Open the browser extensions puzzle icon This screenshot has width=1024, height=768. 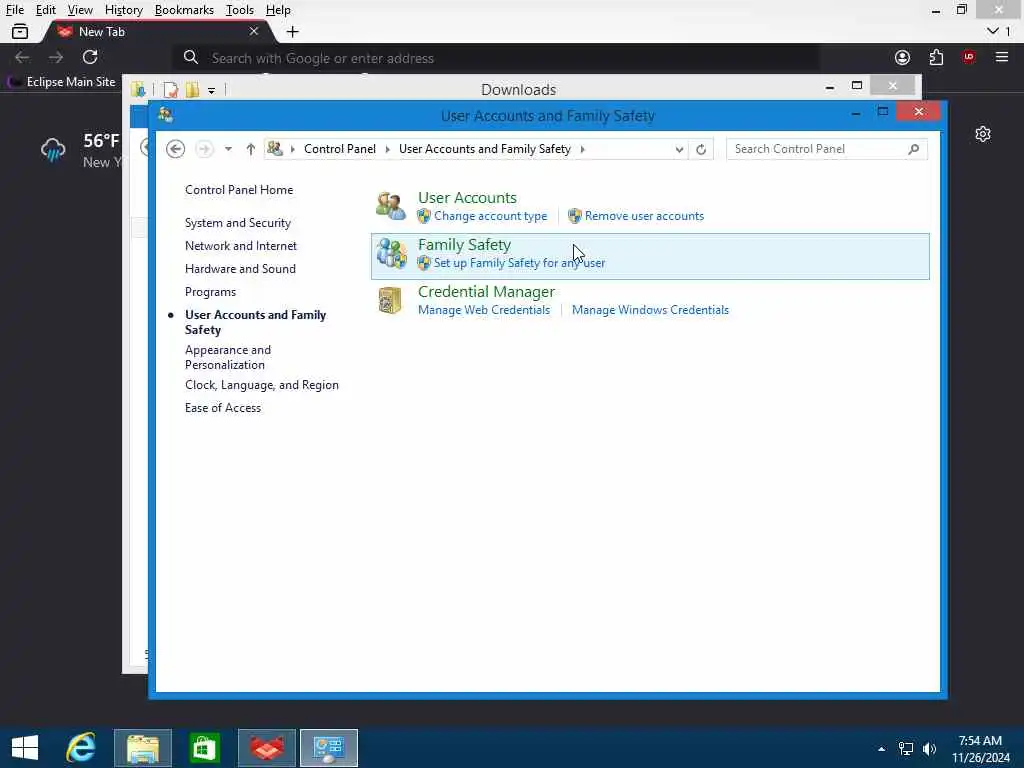[936, 57]
